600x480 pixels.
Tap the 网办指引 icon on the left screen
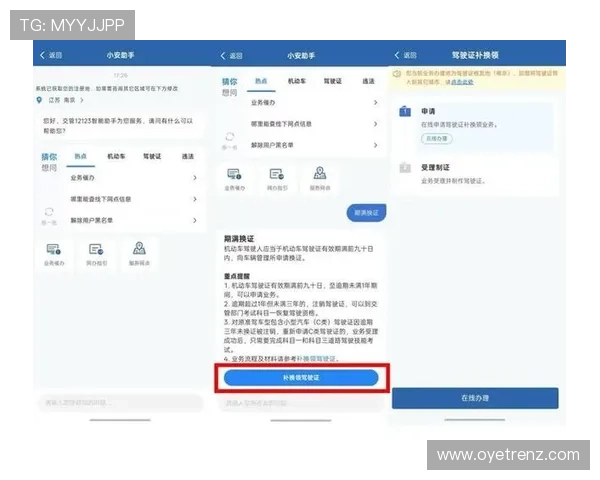point(96,250)
